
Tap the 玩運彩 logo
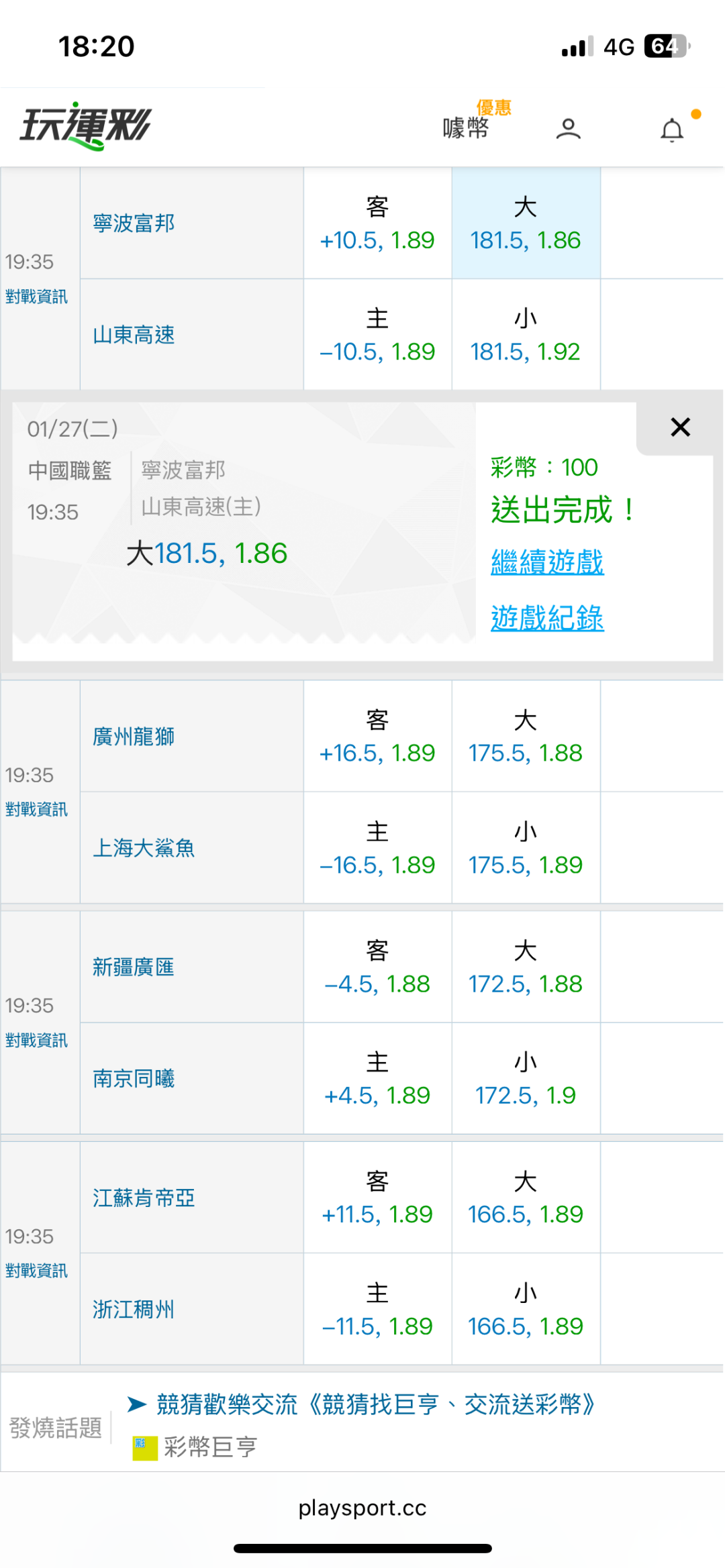[86, 126]
